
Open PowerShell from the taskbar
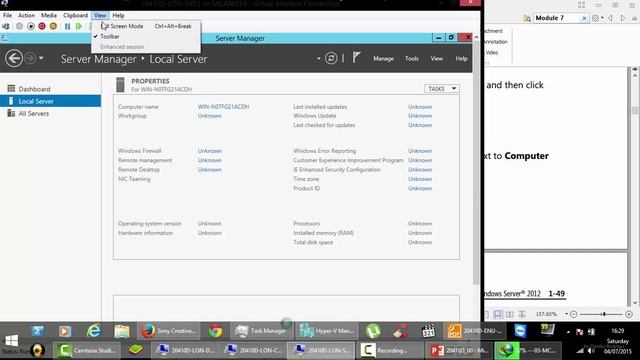click(x=38, y=331)
